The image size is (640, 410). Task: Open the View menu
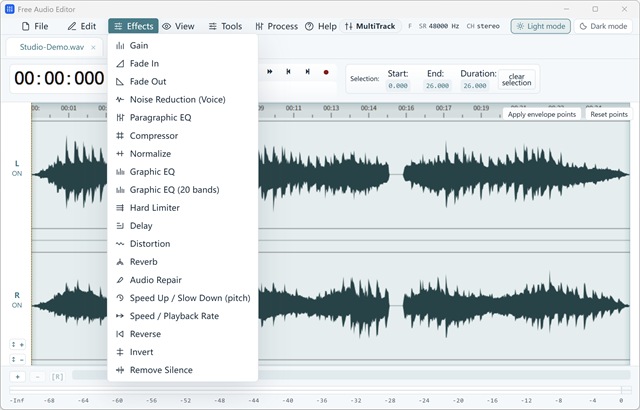click(178, 26)
